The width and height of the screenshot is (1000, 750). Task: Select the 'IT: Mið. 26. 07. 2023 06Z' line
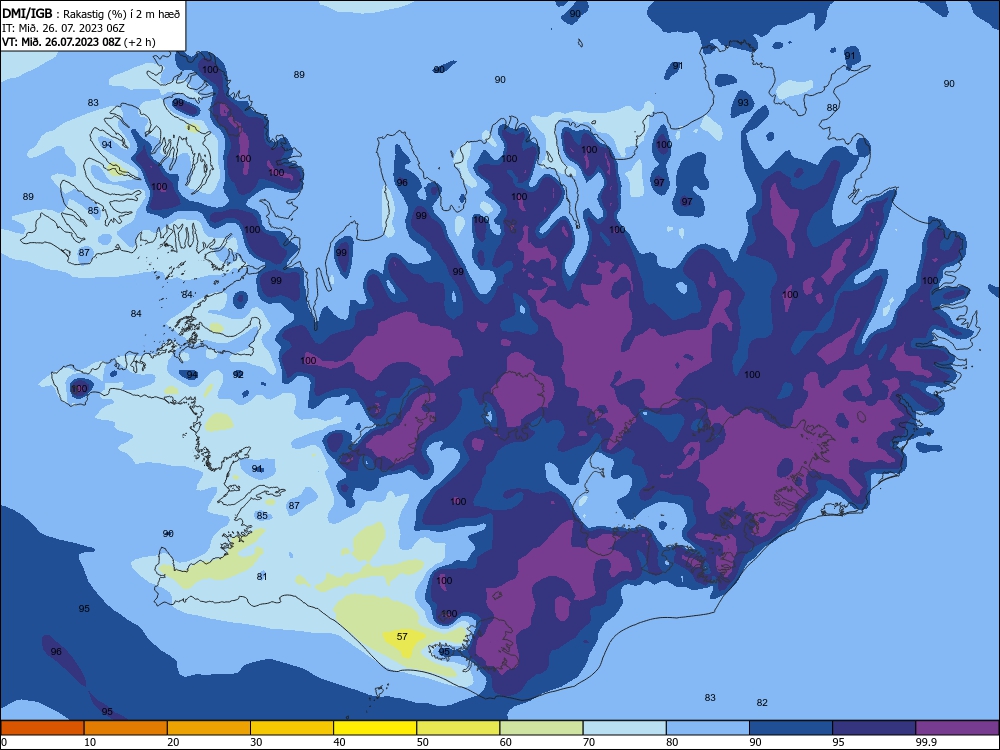pos(63,28)
